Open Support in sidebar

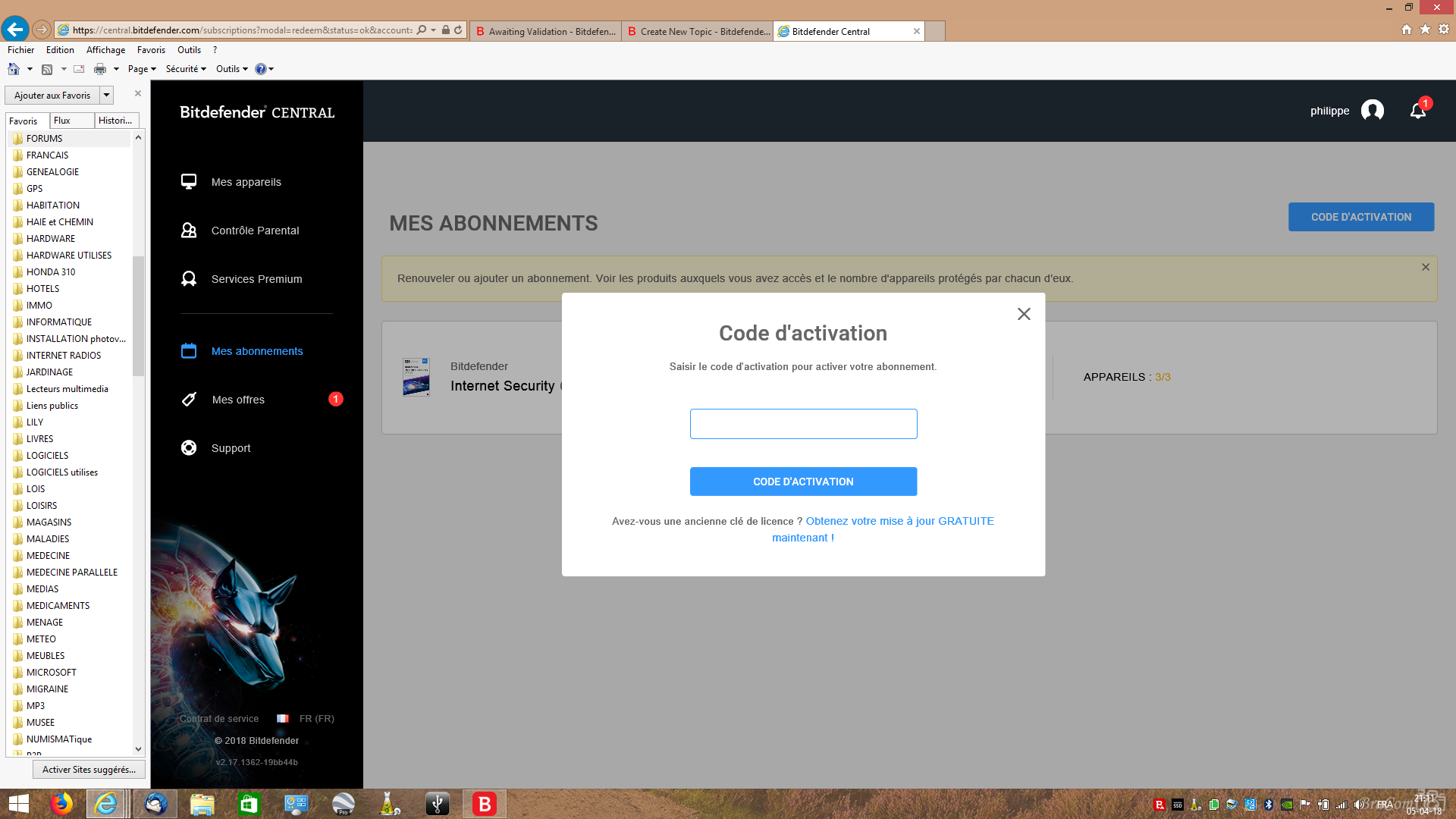point(231,448)
